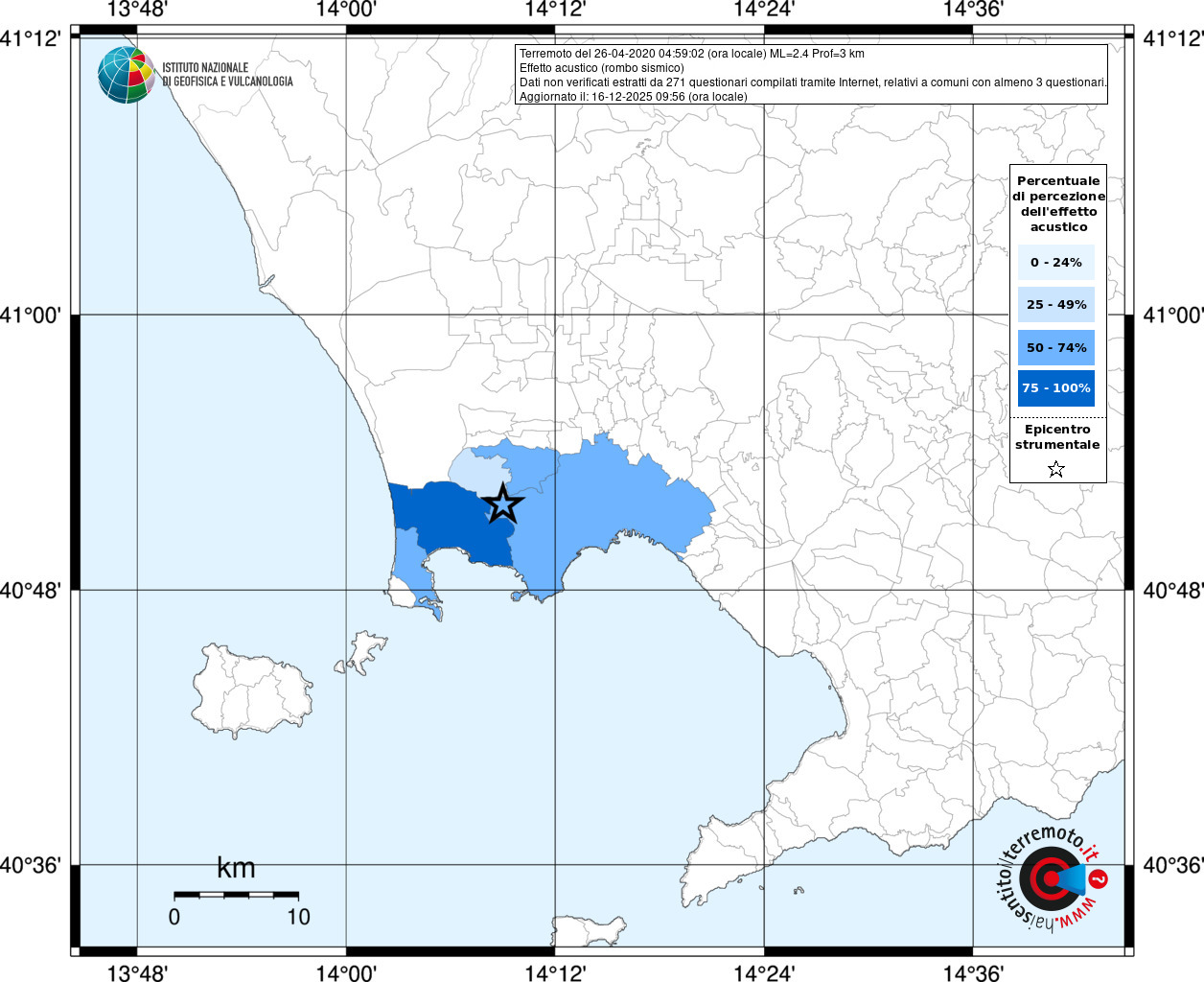Viewport: 1204px width, 982px height.
Task: Click the top axis label 14°36'
Action: (973, 10)
